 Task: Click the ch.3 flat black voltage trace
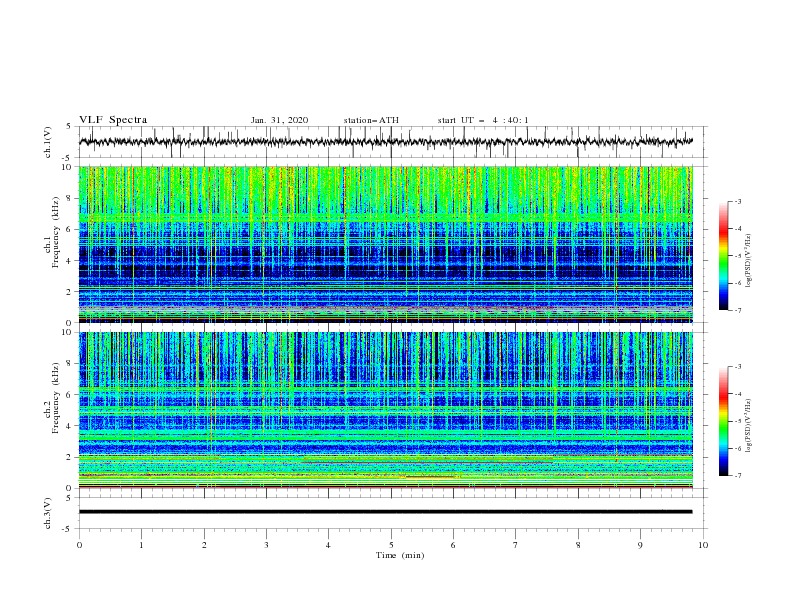[385, 512]
